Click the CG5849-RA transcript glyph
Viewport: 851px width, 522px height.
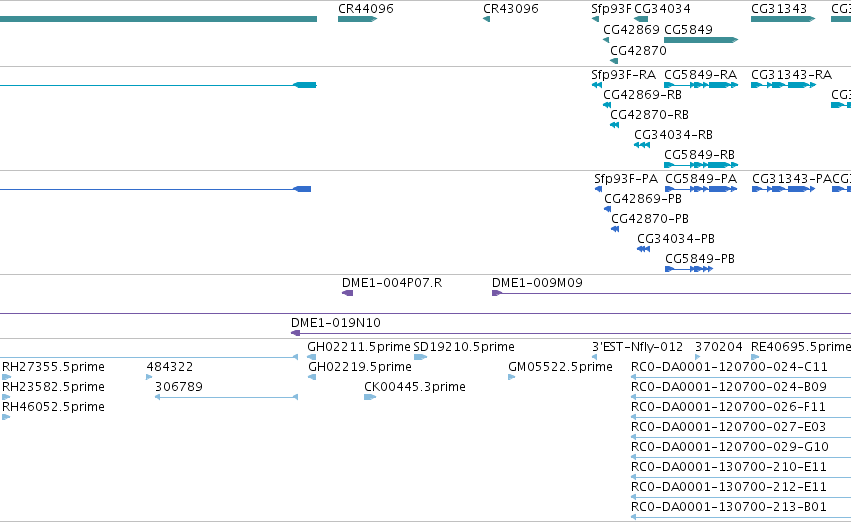701,85
